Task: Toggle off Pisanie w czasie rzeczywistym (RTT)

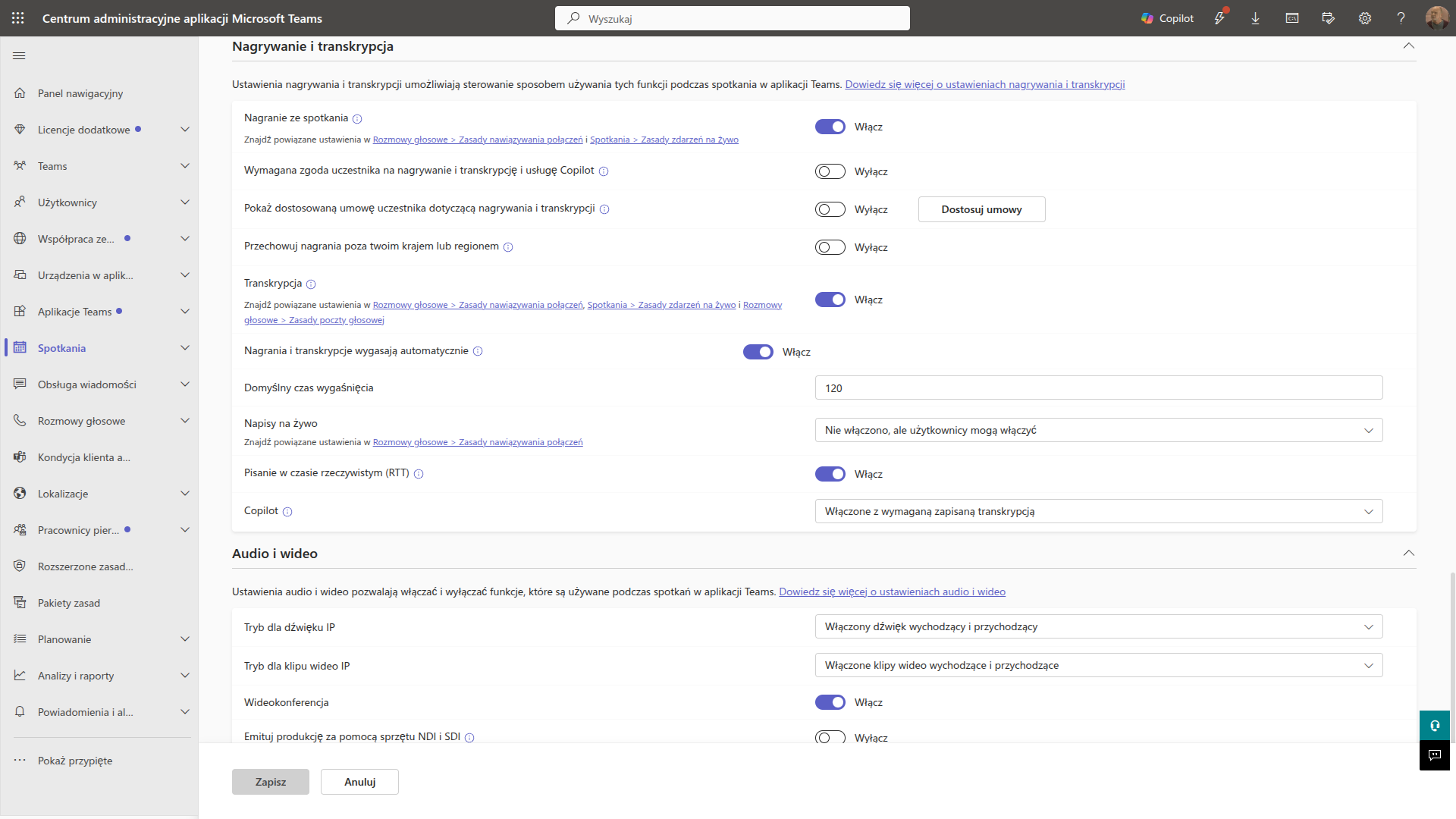Action: pyautogui.click(x=830, y=474)
